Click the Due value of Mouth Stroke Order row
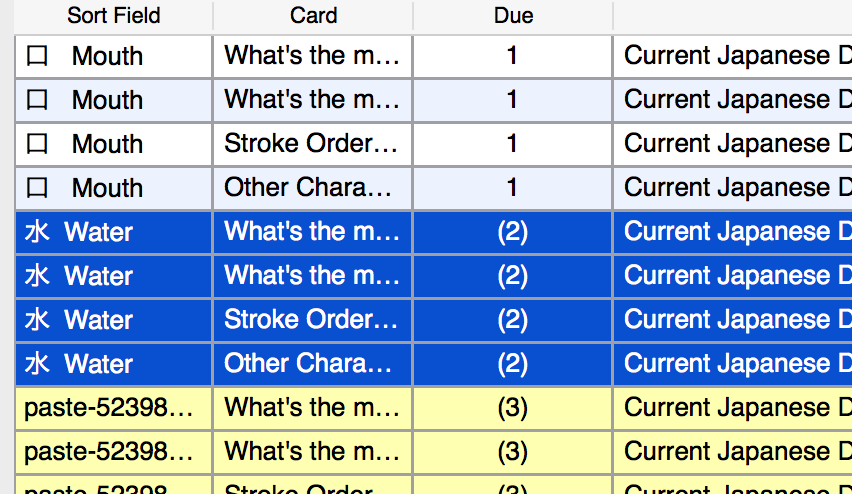The height and width of the screenshot is (494, 852). 512,144
